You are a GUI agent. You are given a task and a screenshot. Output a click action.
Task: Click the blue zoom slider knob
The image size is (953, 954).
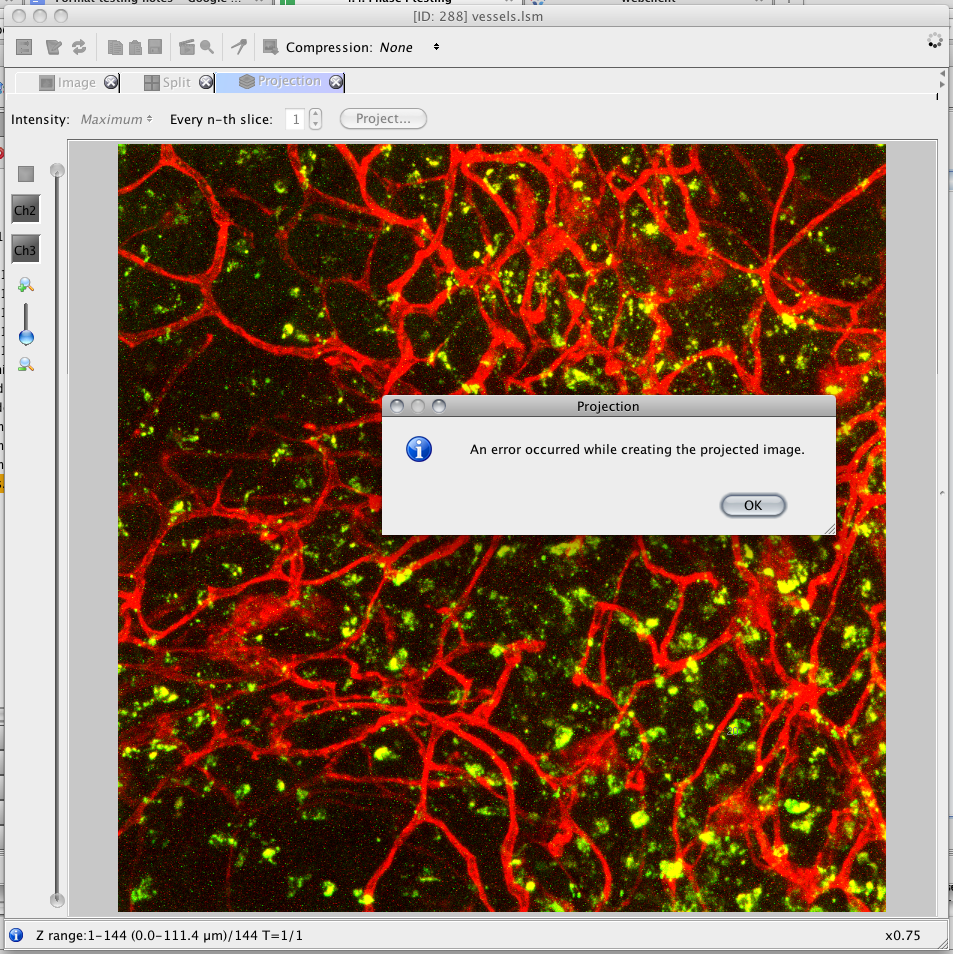coord(26,337)
